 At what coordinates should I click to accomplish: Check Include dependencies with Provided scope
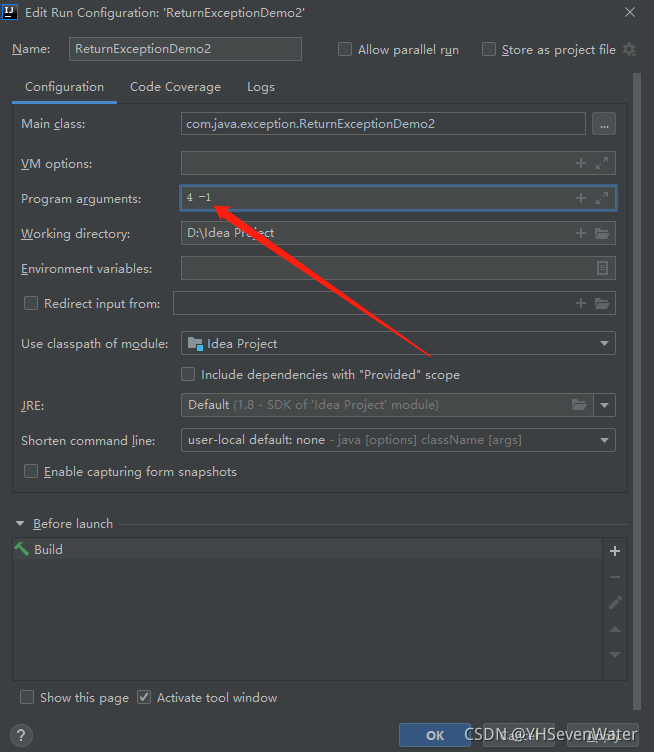tap(188, 374)
